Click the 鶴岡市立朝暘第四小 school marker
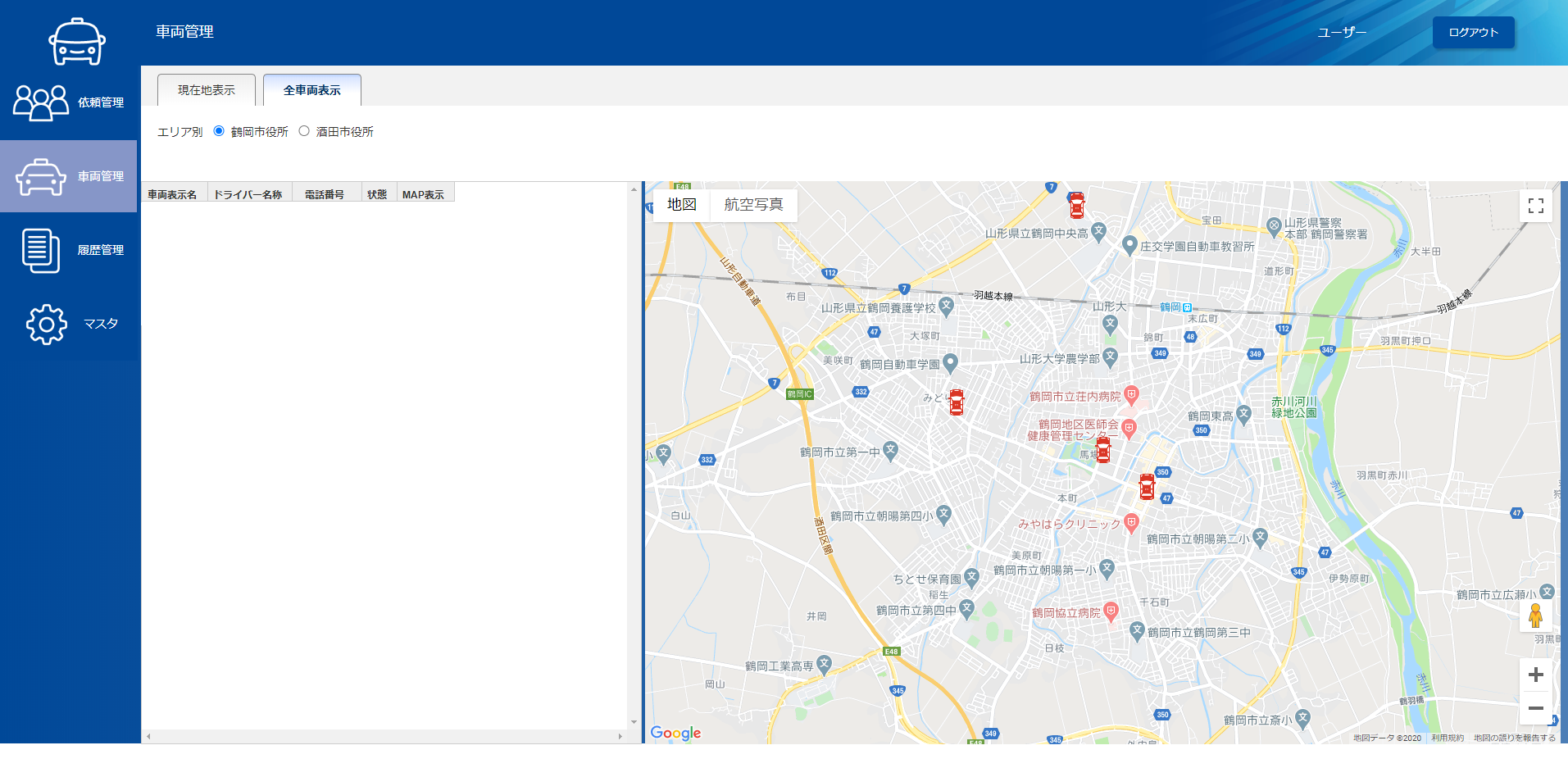This screenshot has width=1568, height=768. click(944, 514)
